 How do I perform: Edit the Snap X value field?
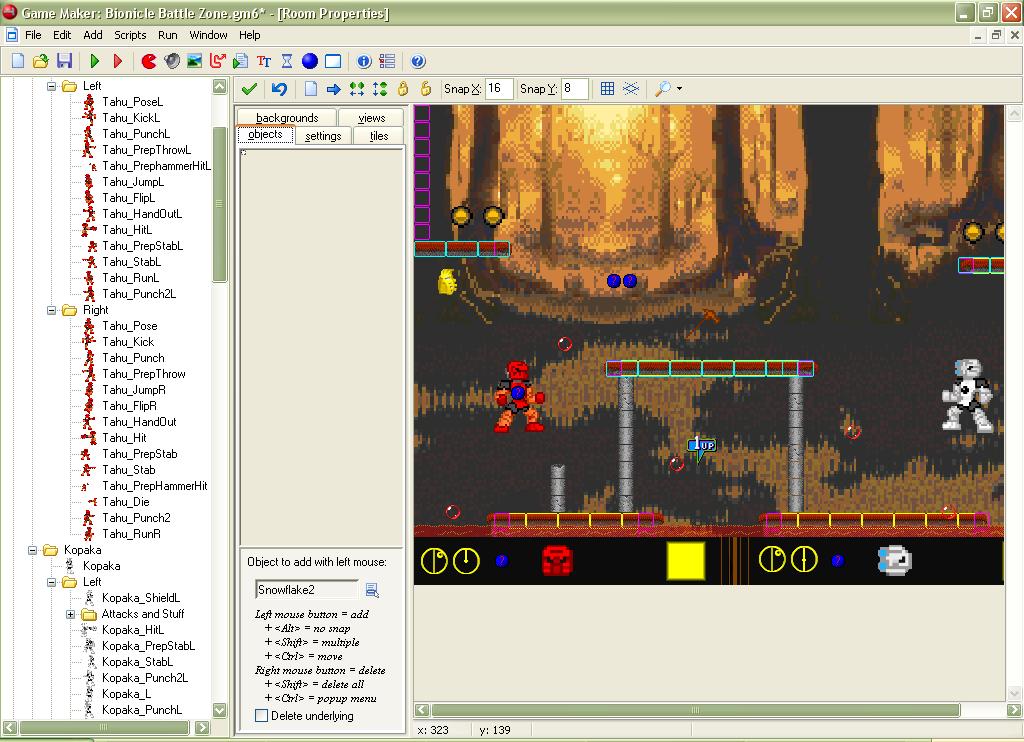click(498, 88)
